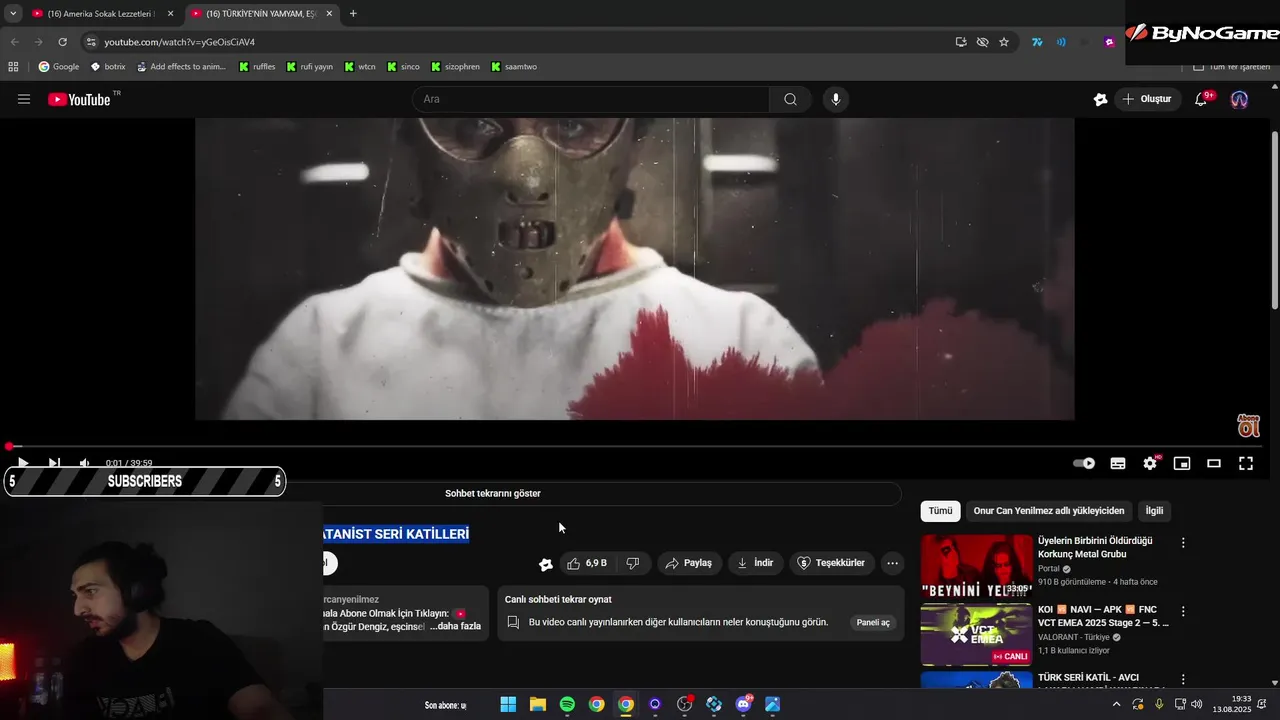Click the İndir download button
The image size is (1280, 720).
click(755, 563)
